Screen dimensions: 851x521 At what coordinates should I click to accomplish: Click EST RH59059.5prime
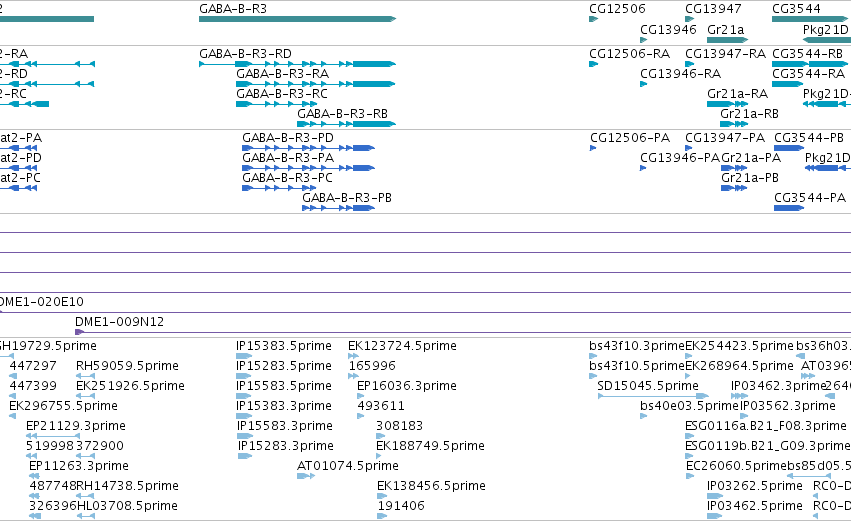(x=128, y=366)
